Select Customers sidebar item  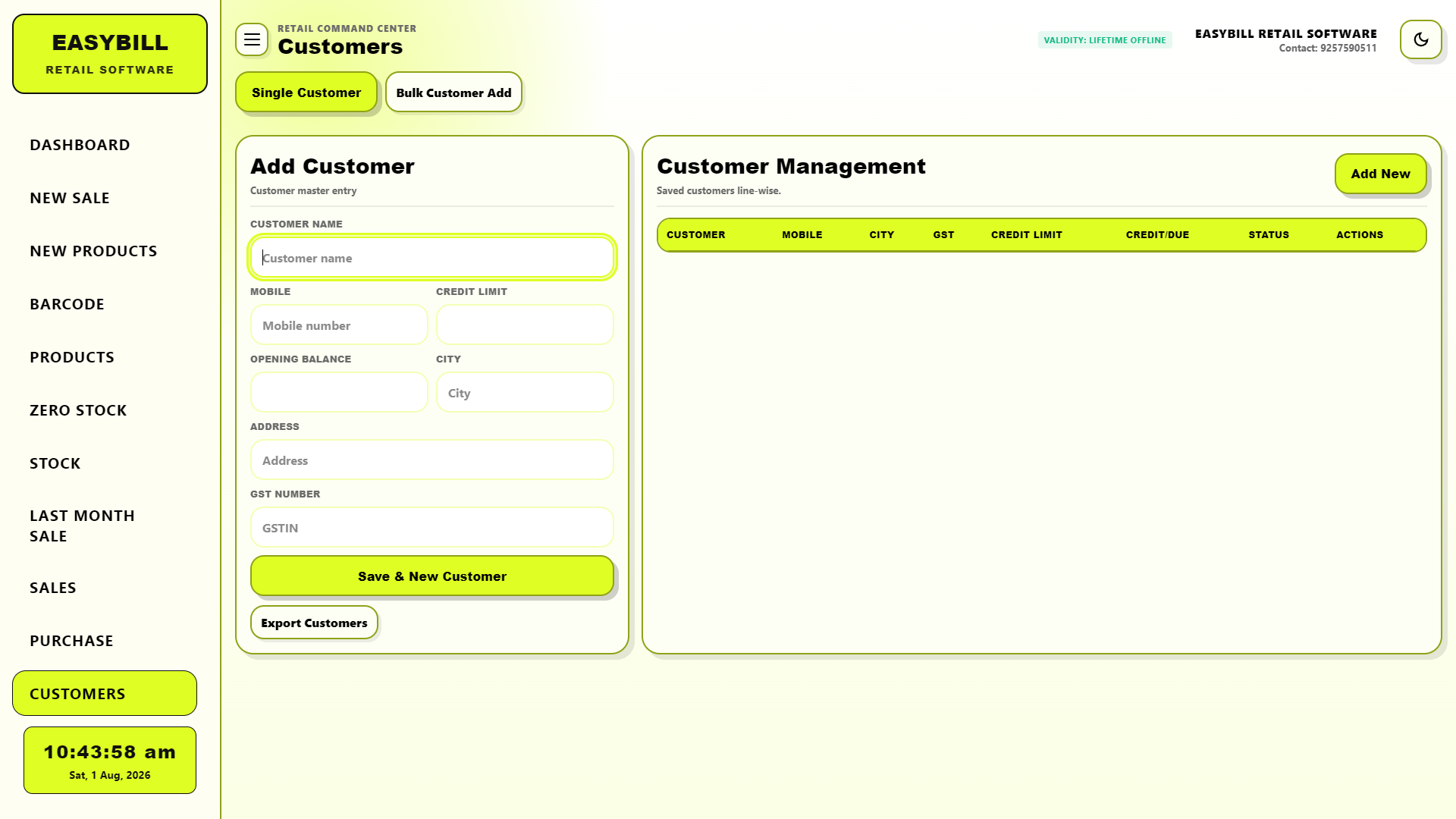click(x=105, y=693)
